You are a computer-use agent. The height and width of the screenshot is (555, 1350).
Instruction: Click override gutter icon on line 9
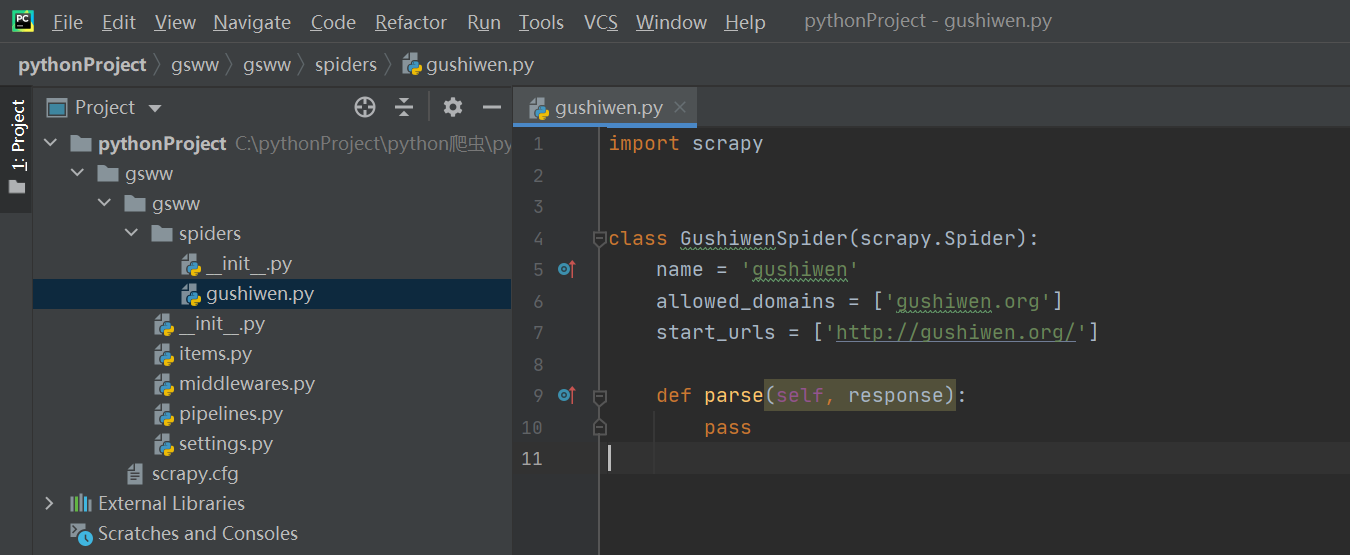point(566,395)
